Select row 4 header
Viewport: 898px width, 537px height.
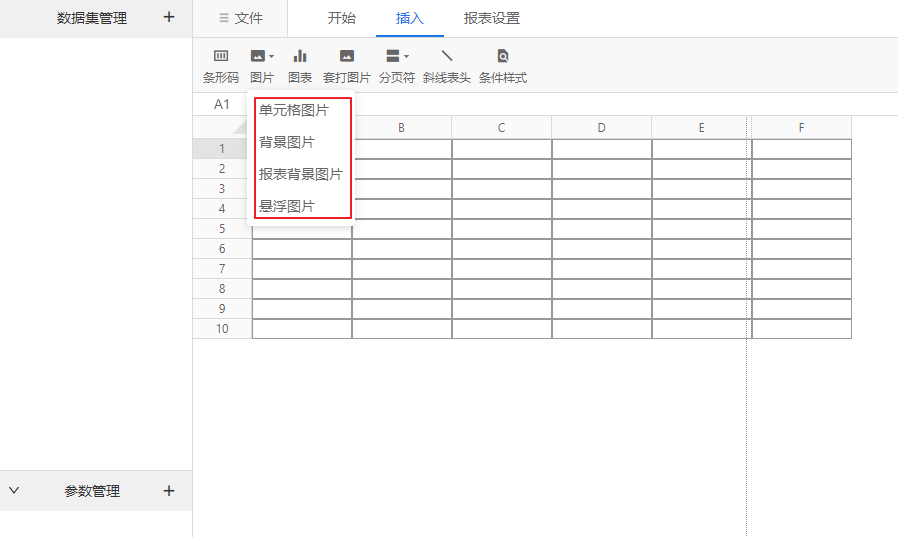click(x=222, y=209)
